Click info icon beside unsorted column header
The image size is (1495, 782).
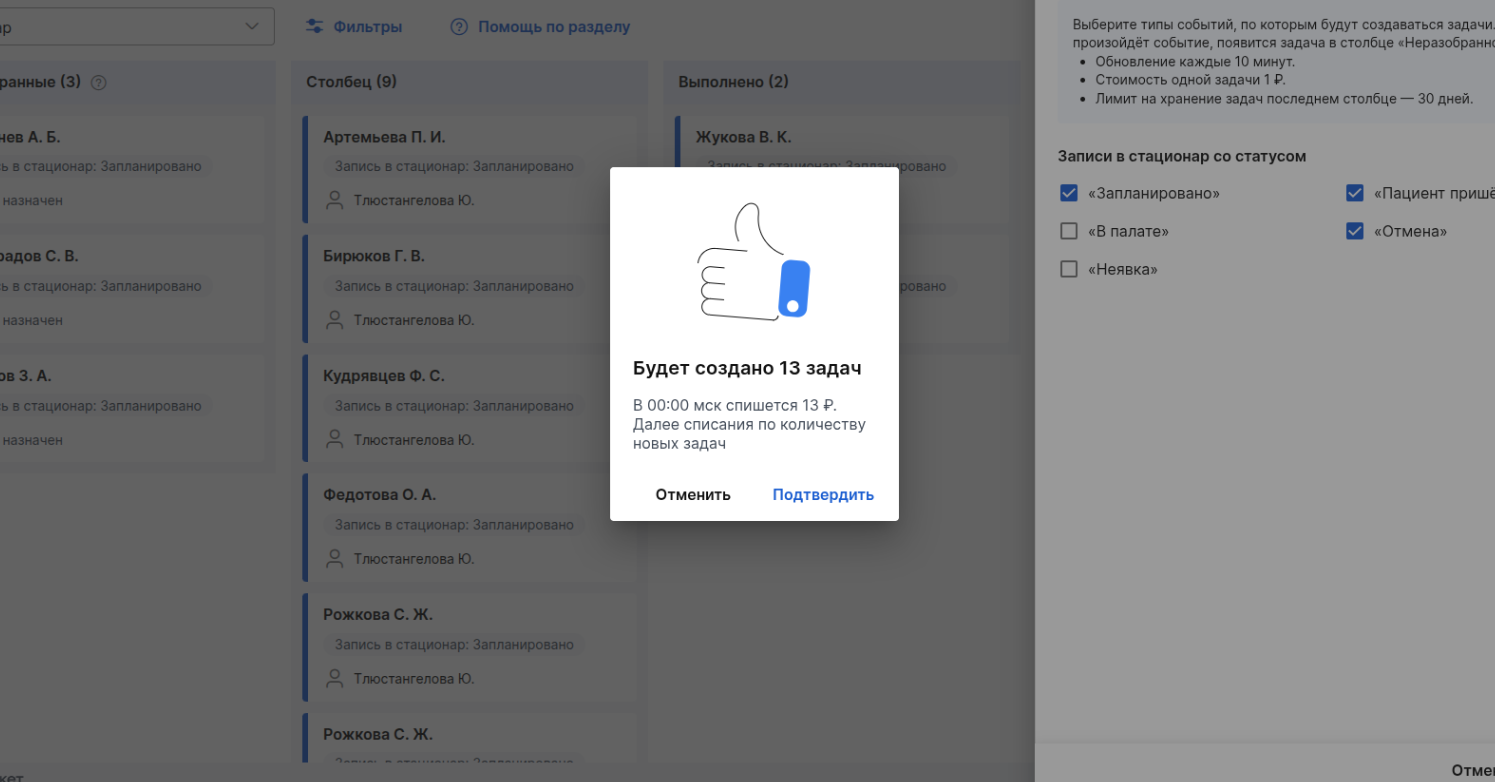pos(98,83)
